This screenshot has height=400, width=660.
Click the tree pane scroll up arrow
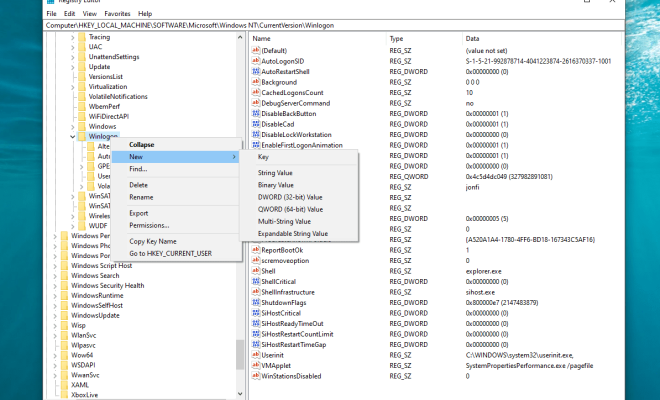point(240,37)
